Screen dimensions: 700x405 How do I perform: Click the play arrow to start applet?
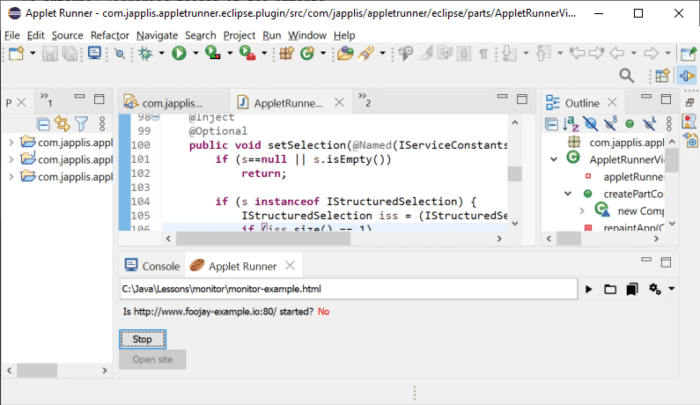[589, 289]
